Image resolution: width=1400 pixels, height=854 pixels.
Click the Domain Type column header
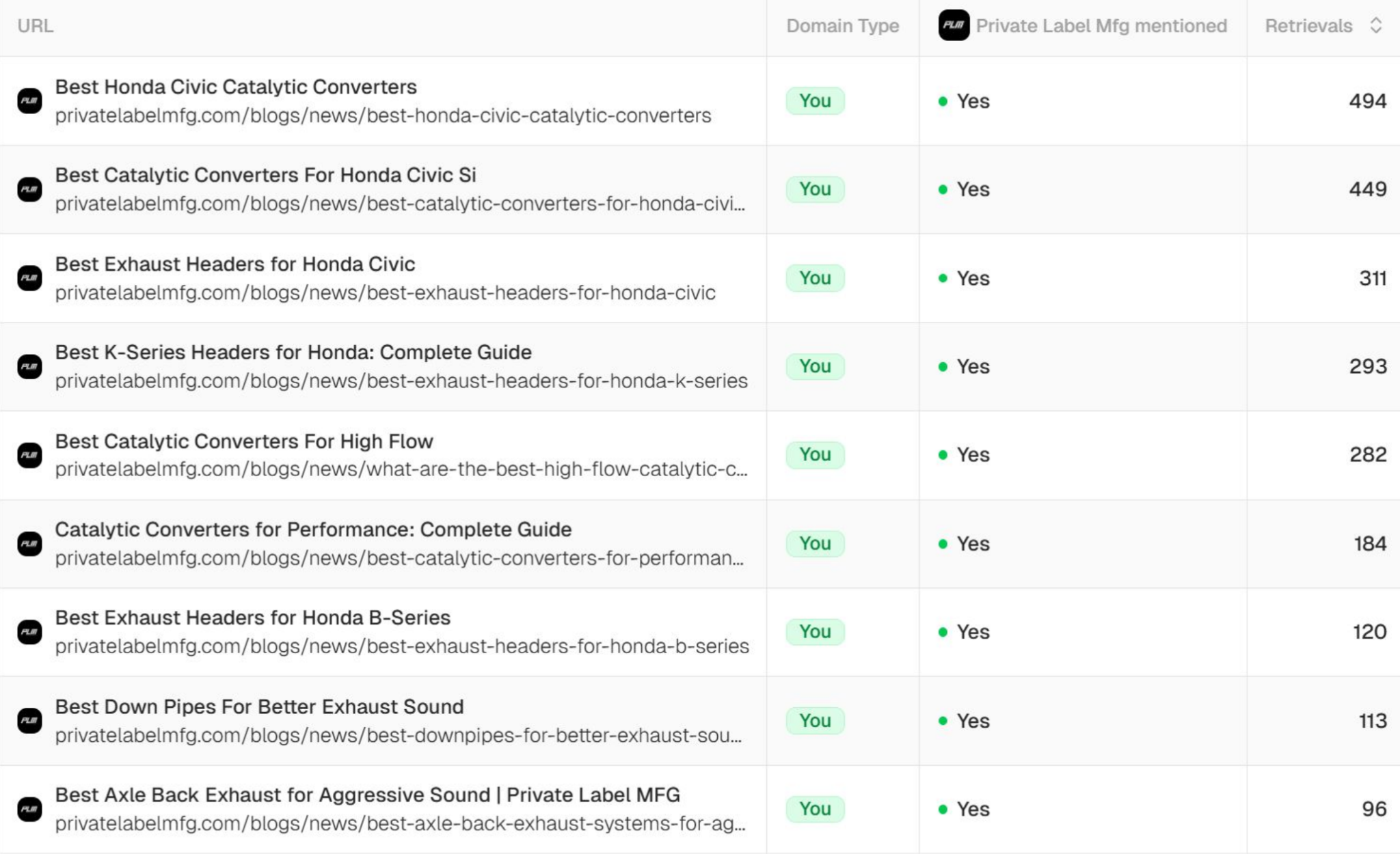[842, 26]
